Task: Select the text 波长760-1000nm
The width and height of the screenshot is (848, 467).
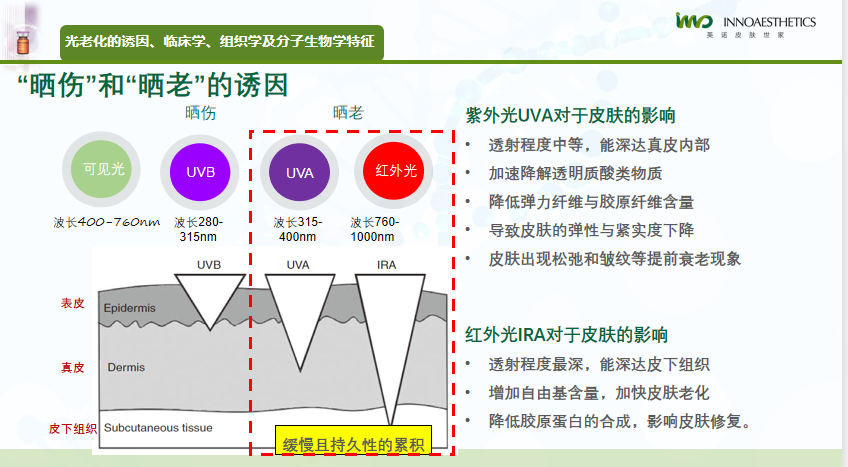Action: tap(374, 229)
